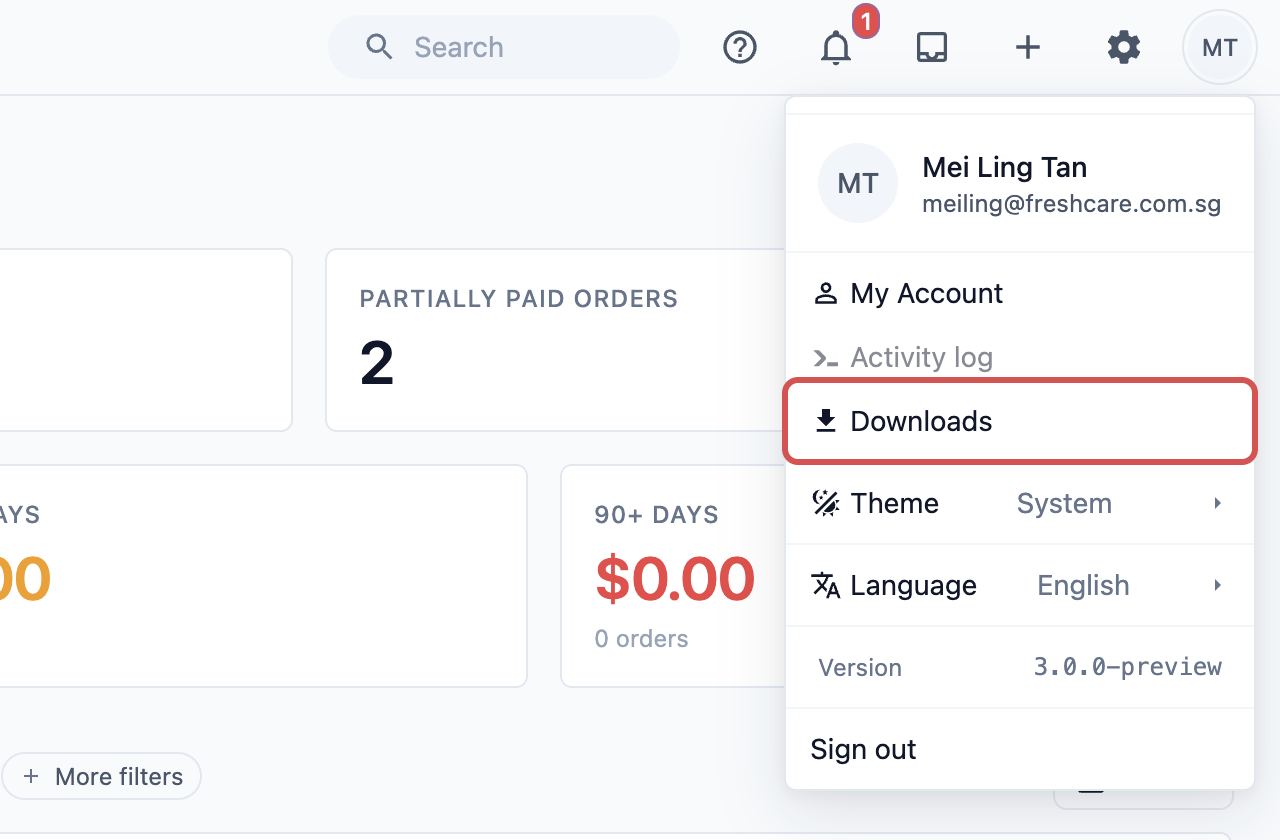
Task: Click the person icon beside My Account
Action: (825, 293)
